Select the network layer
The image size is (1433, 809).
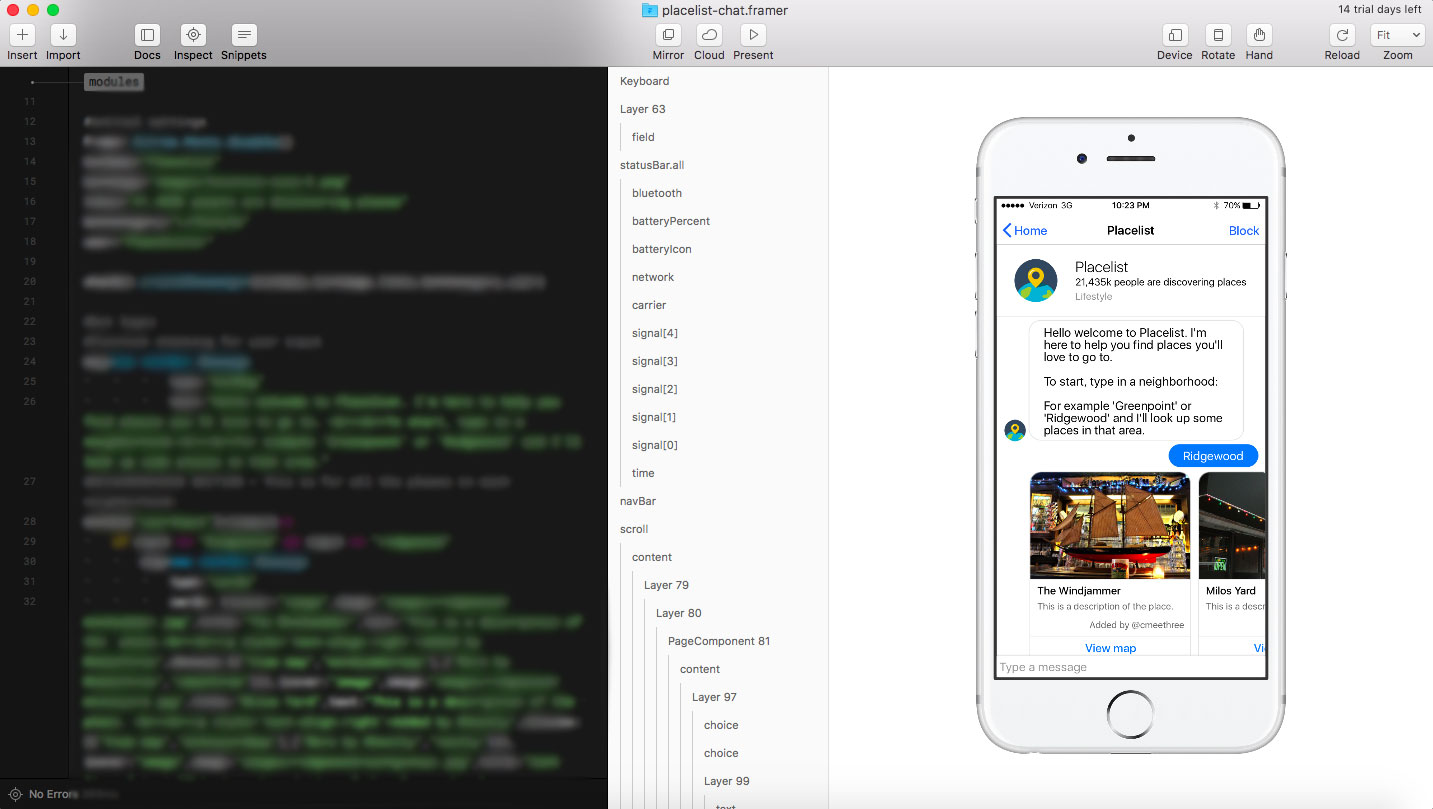(x=653, y=277)
